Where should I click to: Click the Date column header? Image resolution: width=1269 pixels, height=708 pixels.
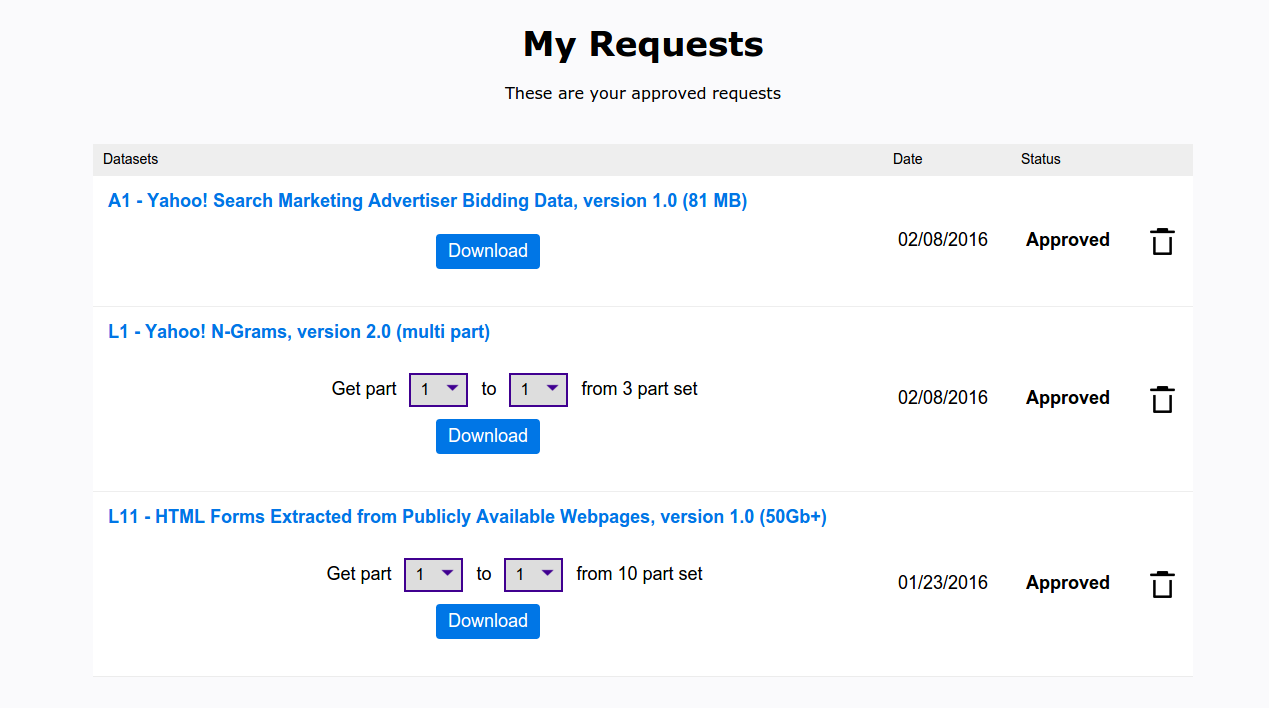[x=908, y=159]
